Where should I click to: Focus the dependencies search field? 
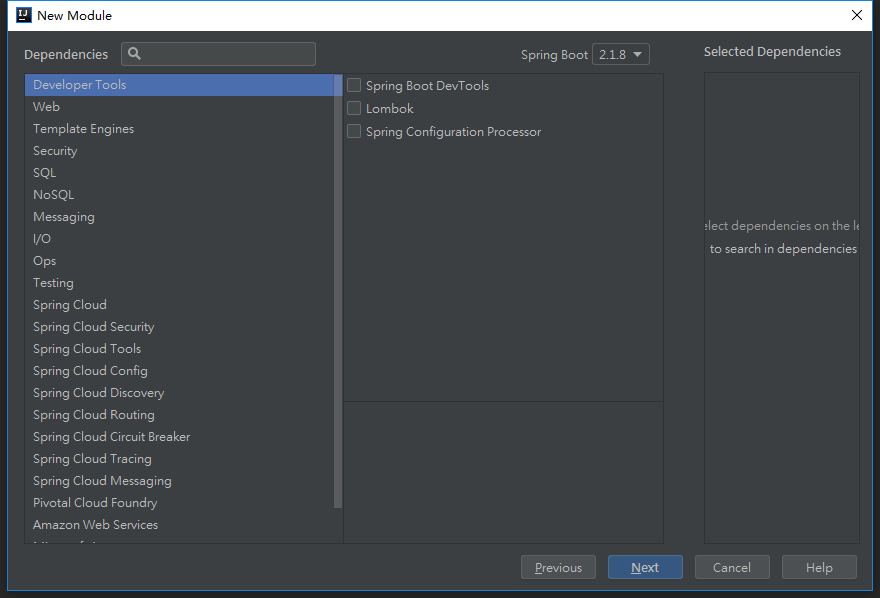pos(218,54)
